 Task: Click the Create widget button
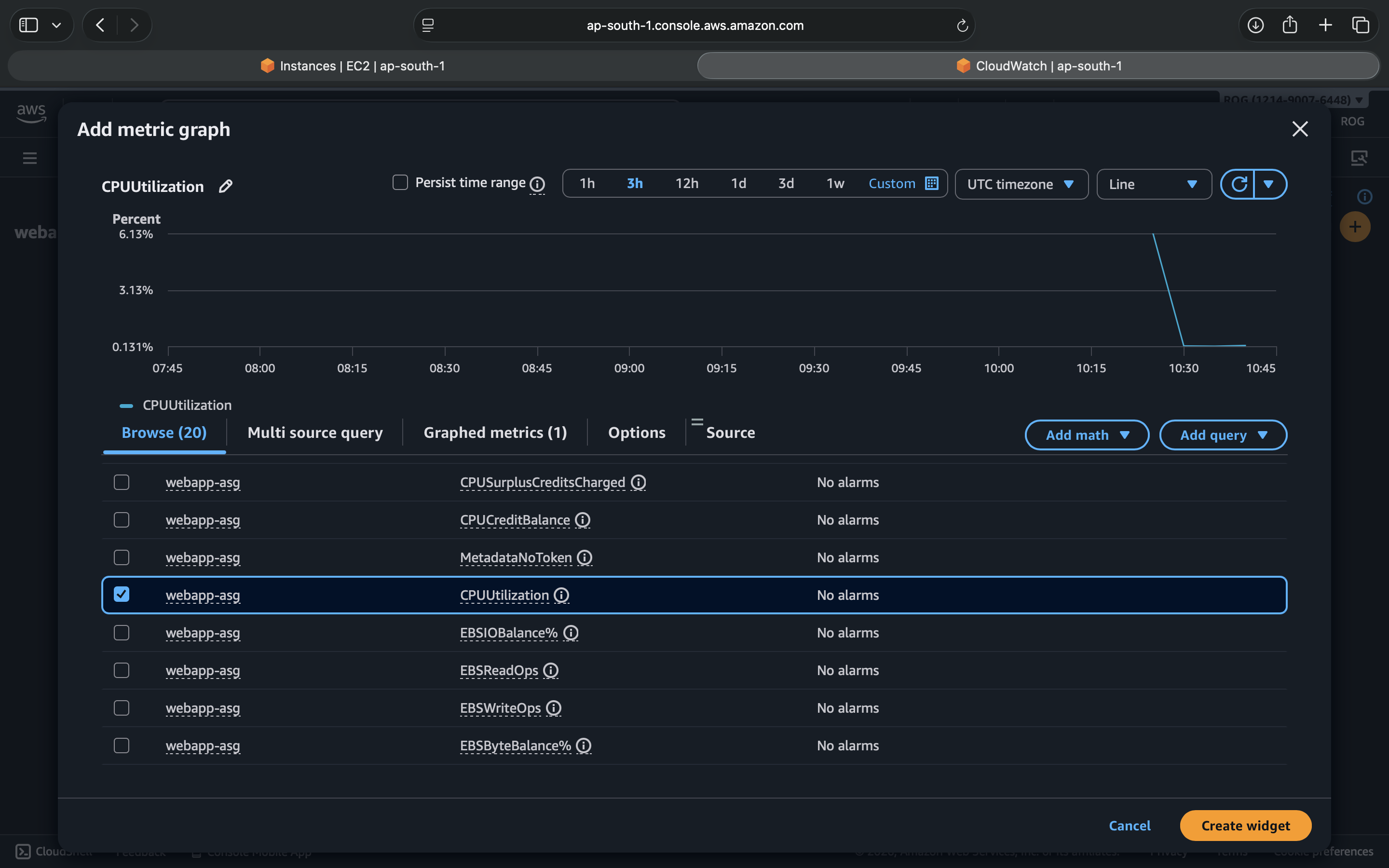click(1245, 825)
